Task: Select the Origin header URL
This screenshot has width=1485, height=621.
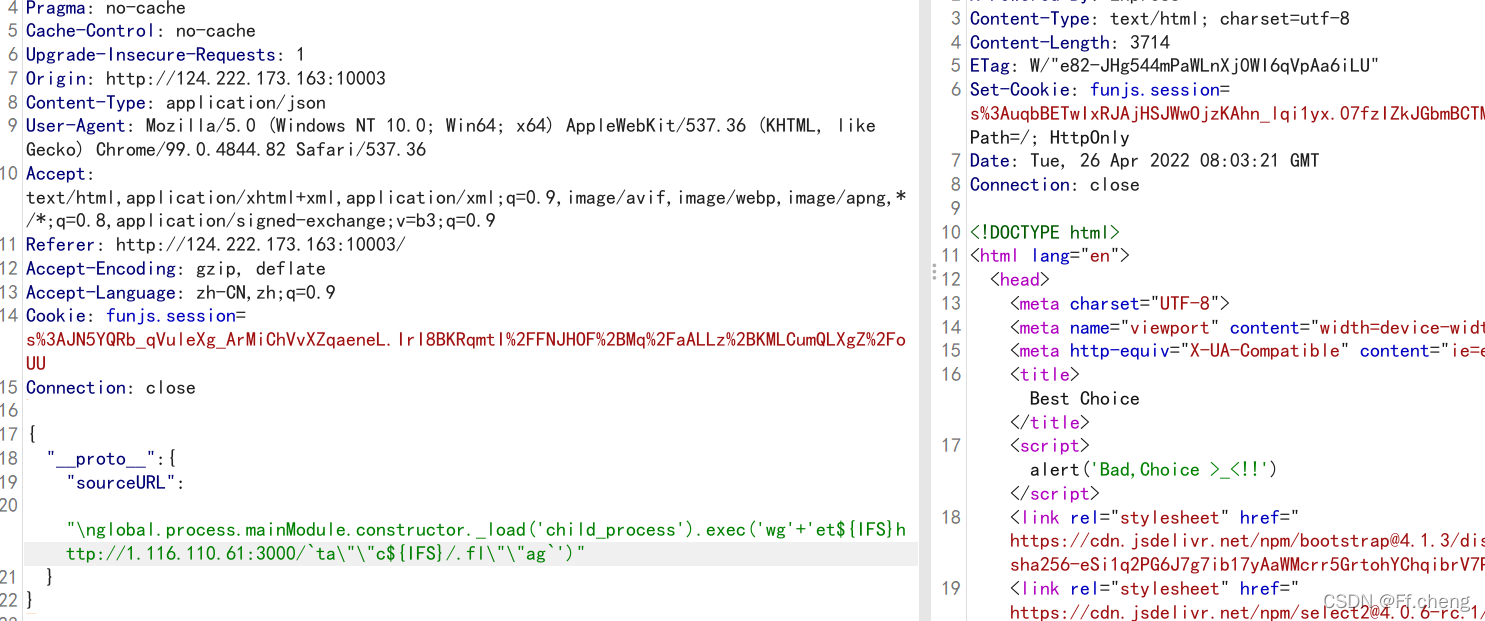Action: (x=246, y=79)
